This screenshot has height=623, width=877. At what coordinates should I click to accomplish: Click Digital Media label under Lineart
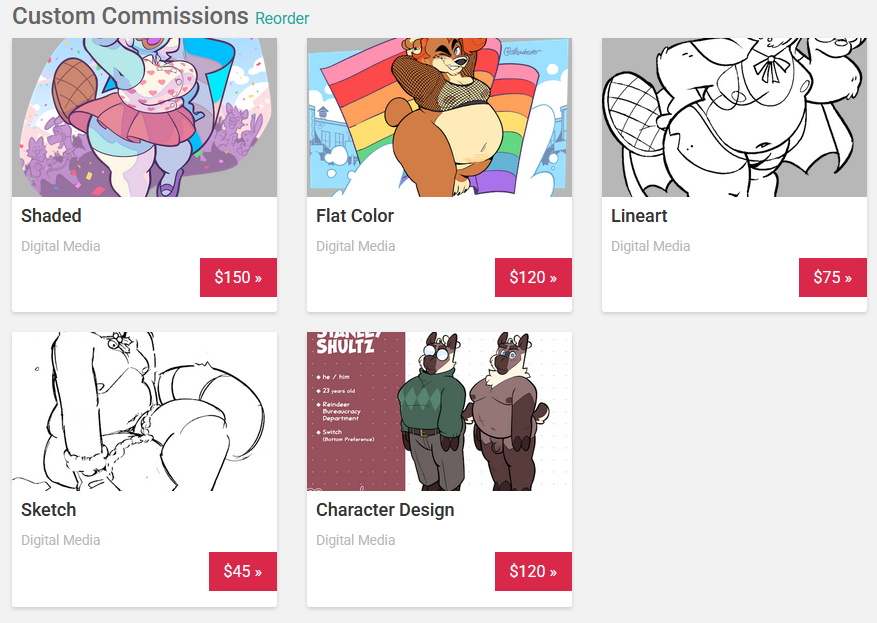point(650,246)
